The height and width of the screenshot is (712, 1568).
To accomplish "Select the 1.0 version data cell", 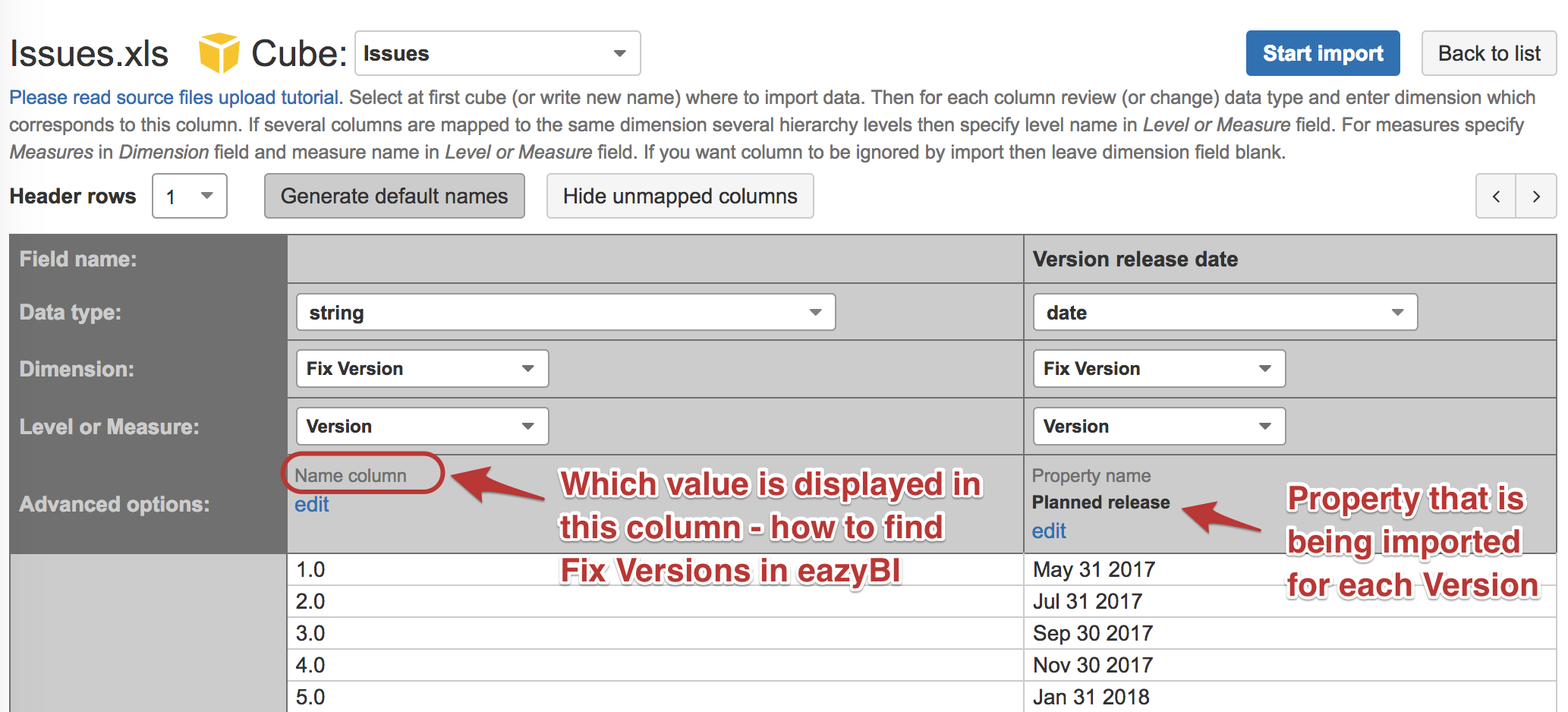I will point(310,570).
